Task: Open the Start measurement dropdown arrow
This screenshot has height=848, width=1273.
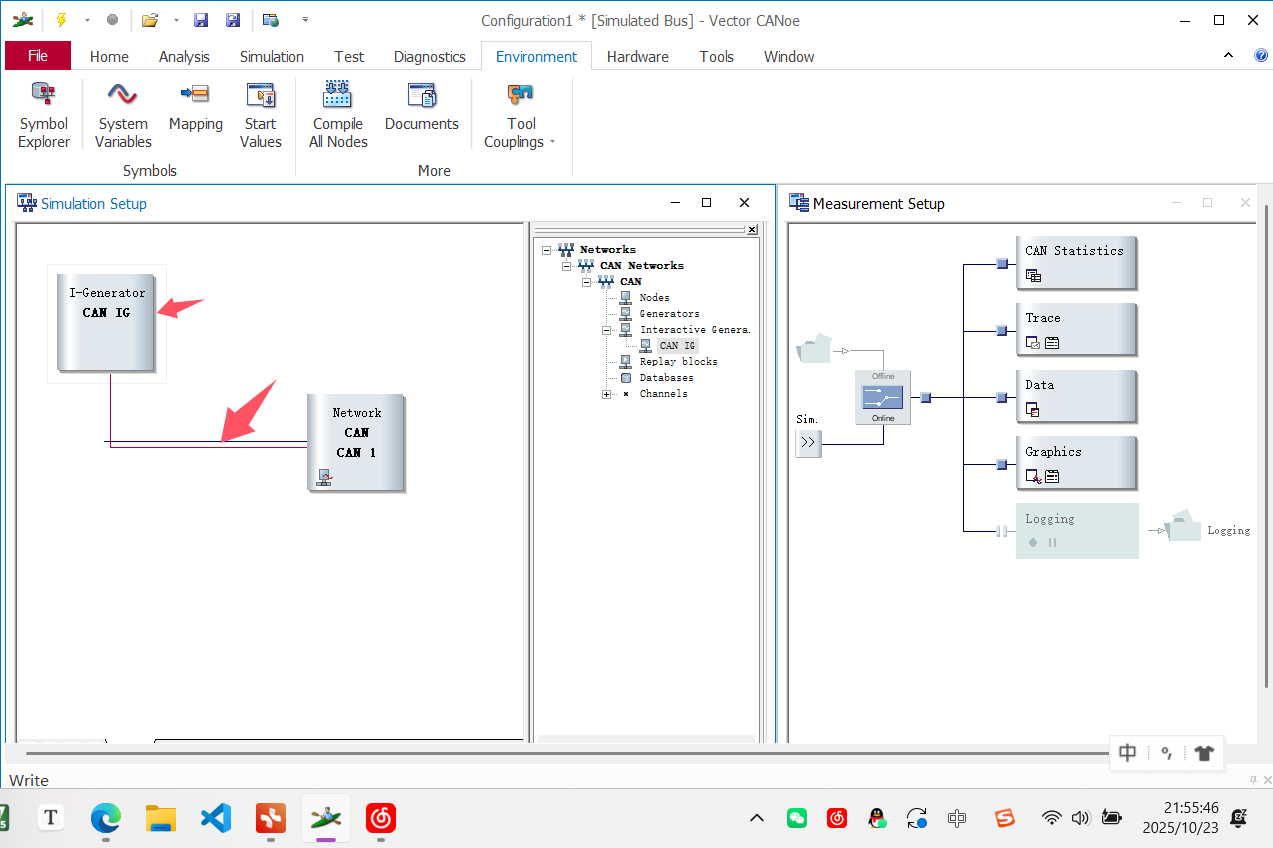Action: tap(87, 20)
